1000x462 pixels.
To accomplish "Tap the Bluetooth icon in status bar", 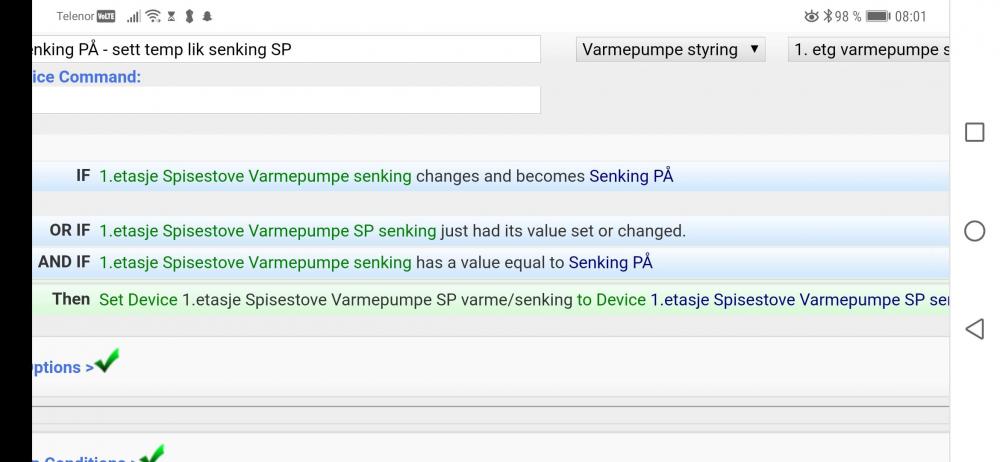I will click(826, 16).
